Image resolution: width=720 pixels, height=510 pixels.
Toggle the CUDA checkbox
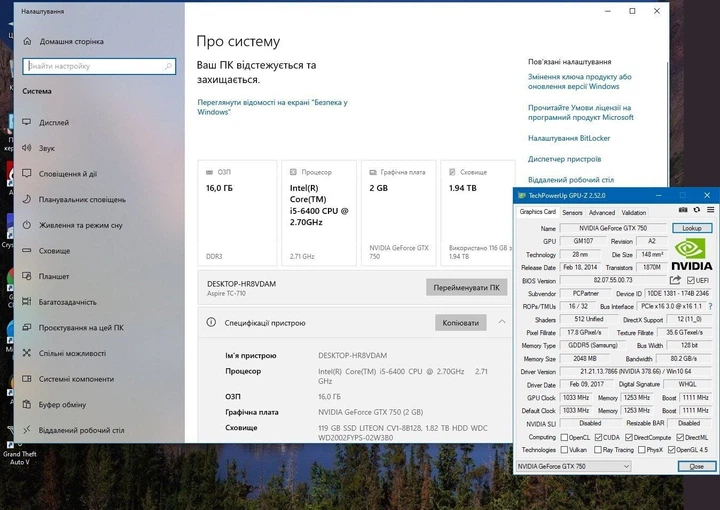click(x=598, y=437)
